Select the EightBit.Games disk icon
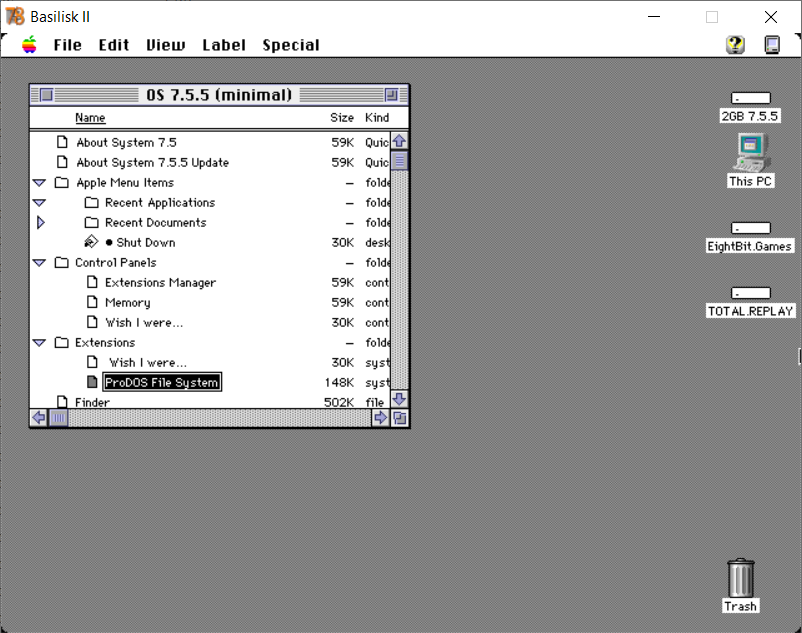The width and height of the screenshot is (802, 633). 750,228
